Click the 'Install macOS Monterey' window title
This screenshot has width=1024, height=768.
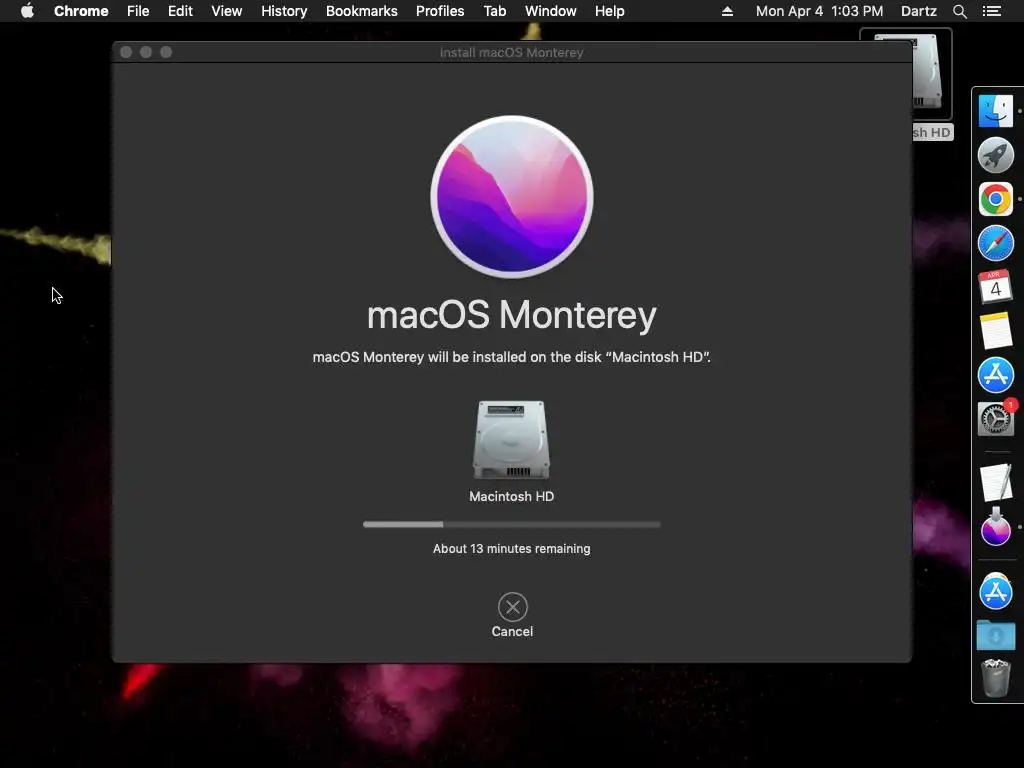click(x=511, y=52)
